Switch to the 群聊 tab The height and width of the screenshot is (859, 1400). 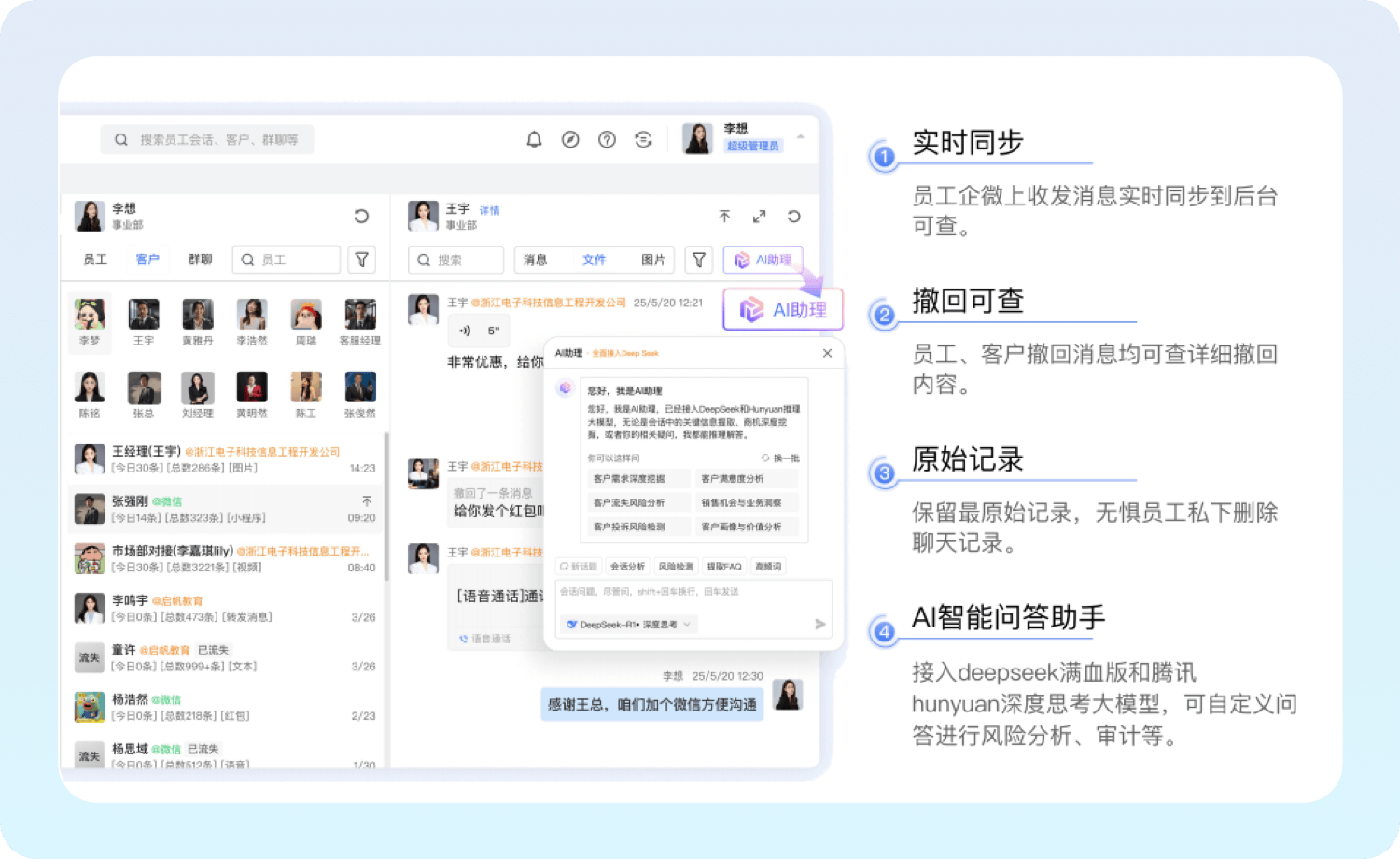point(200,260)
